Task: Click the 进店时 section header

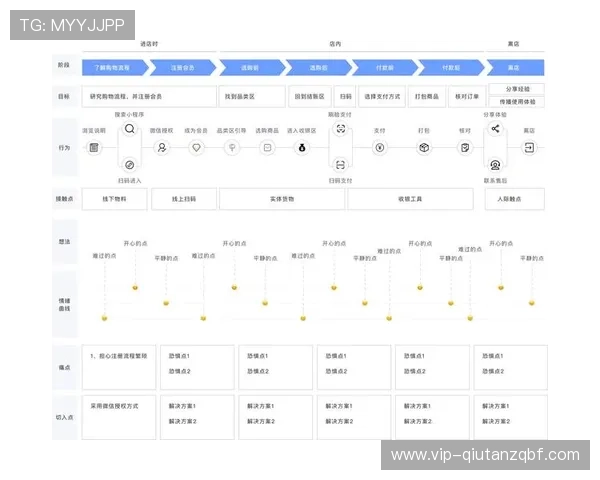Action: (x=149, y=44)
